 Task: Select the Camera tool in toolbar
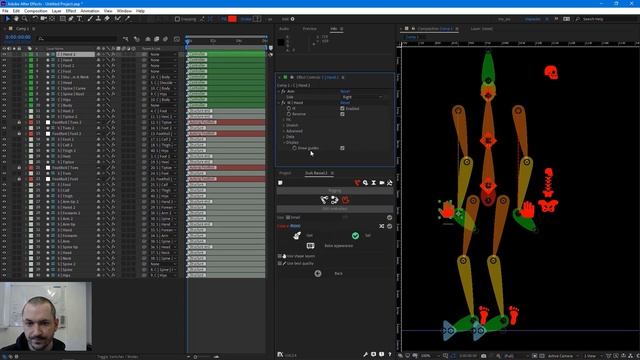[x=43, y=19]
